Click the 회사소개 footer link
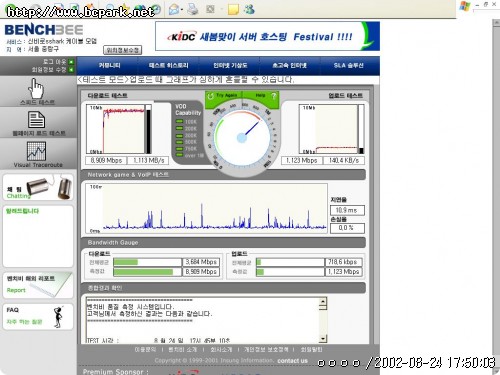The height and width of the screenshot is (375, 500). [x=221, y=350]
